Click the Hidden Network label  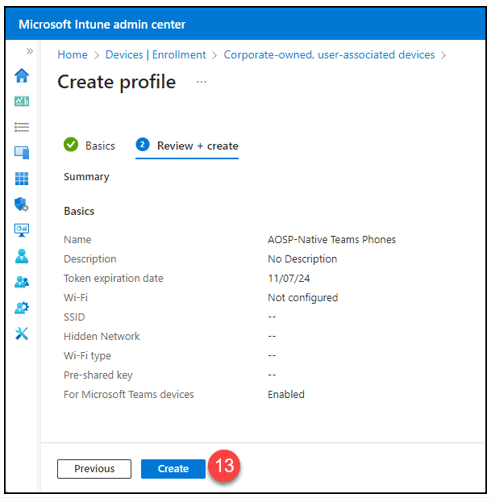click(x=102, y=336)
